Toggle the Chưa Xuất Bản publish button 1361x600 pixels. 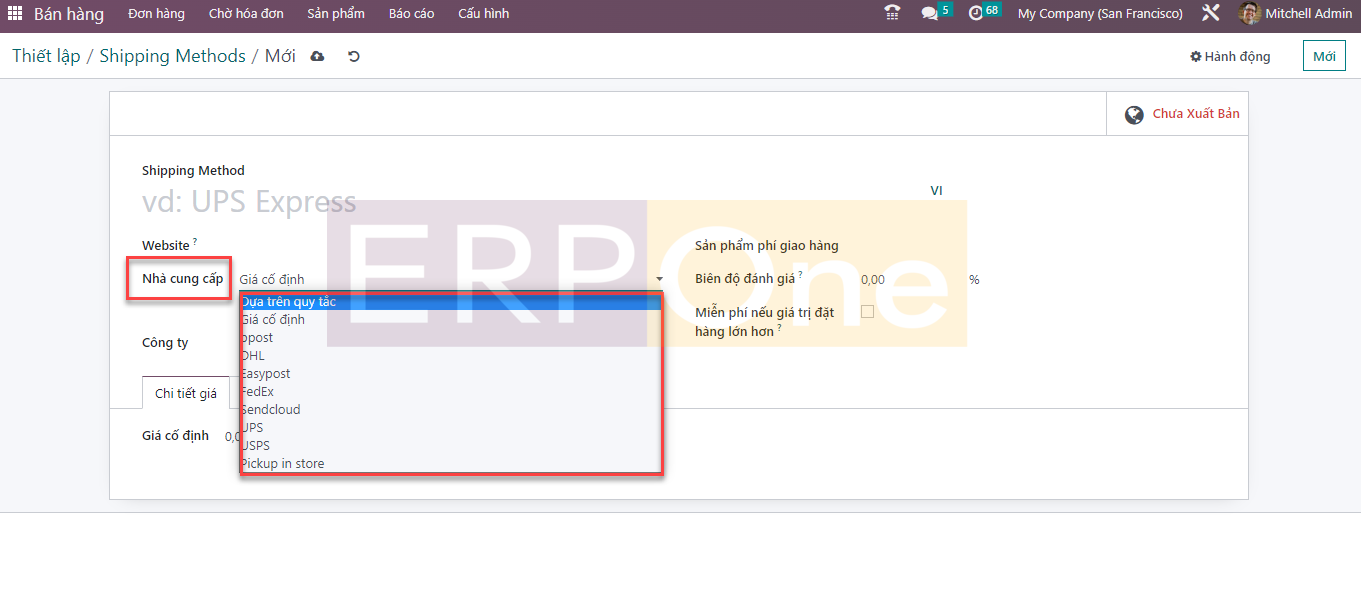point(1182,114)
